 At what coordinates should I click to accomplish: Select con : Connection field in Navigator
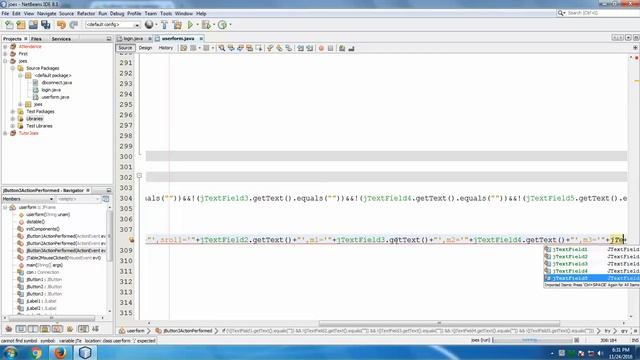[x=43, y=272]
